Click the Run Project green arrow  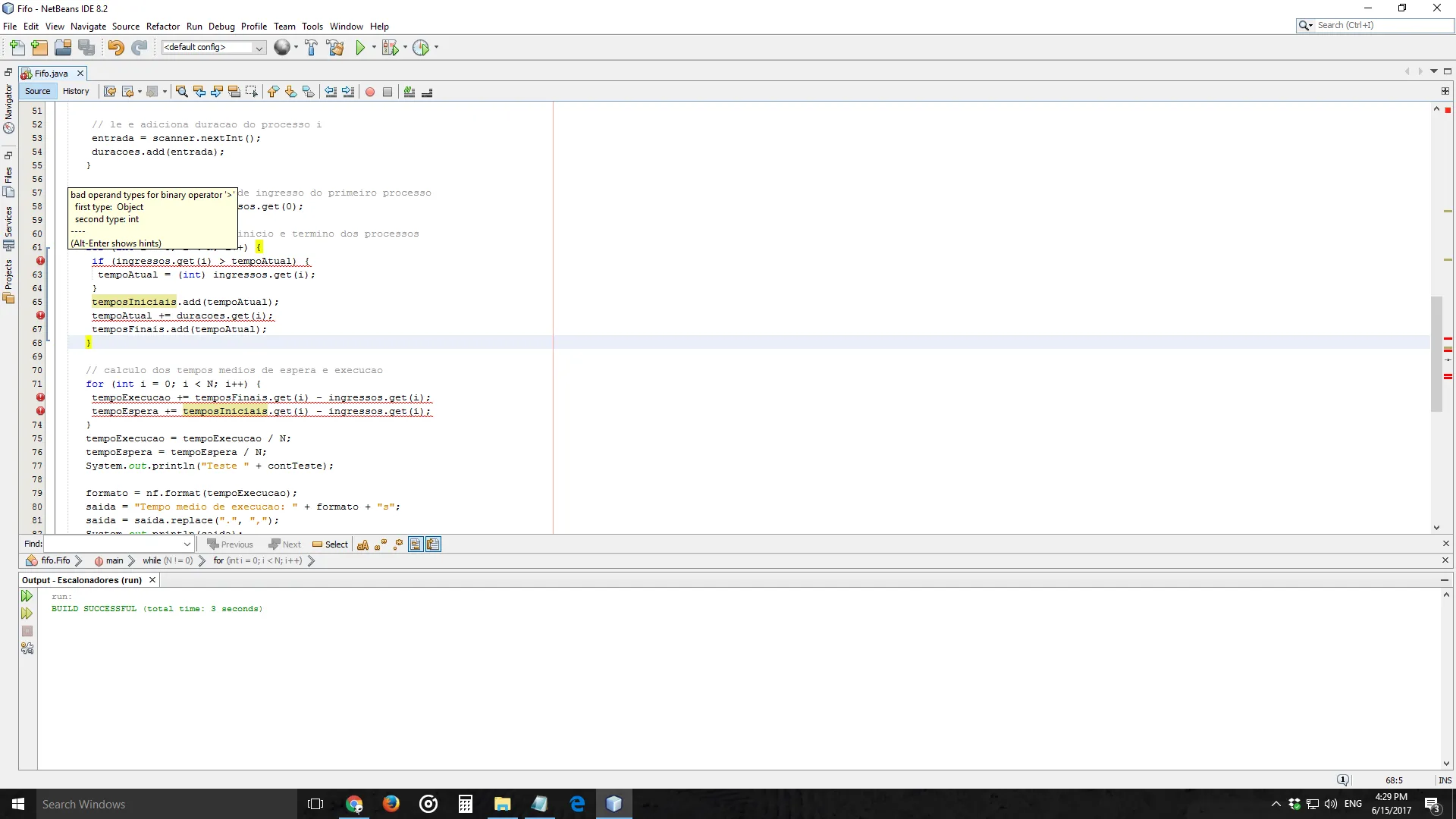(x=360, y=48)
